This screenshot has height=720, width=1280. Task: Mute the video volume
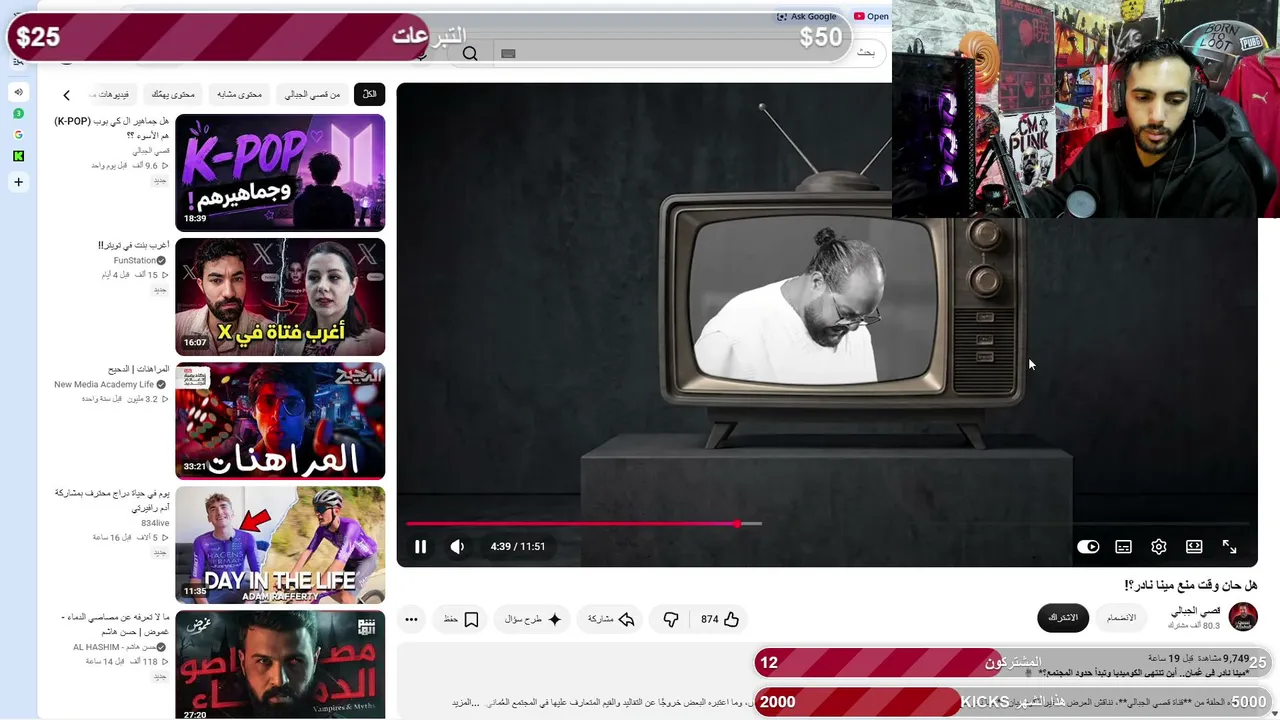pos(457,547)
